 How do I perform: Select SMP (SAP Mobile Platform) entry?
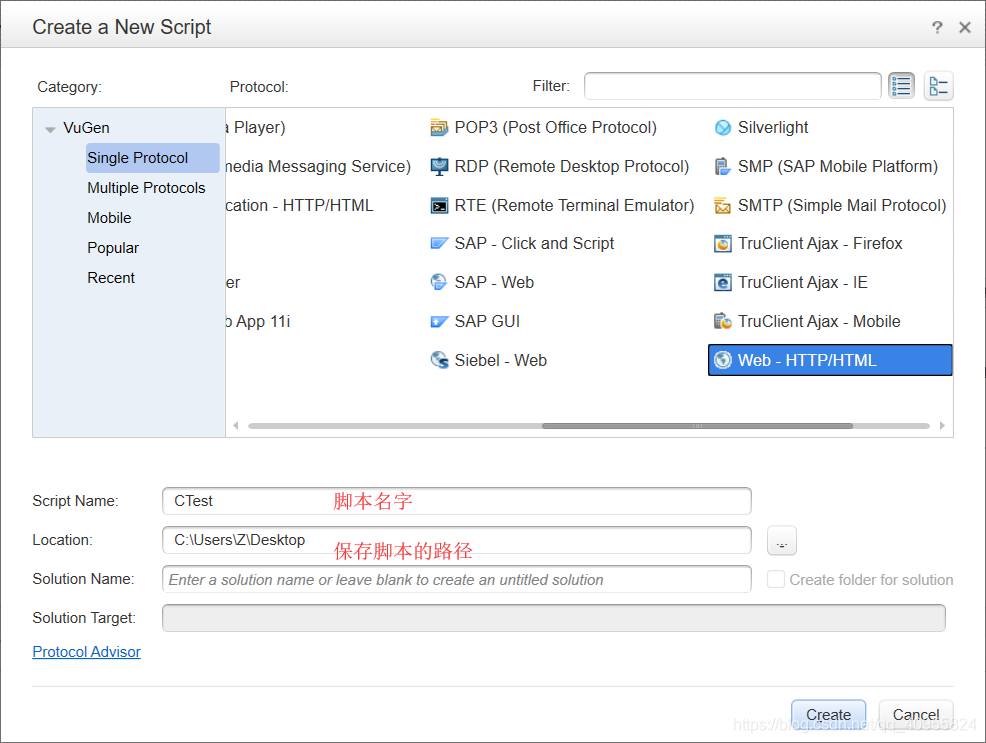click(x=838, y=167)
